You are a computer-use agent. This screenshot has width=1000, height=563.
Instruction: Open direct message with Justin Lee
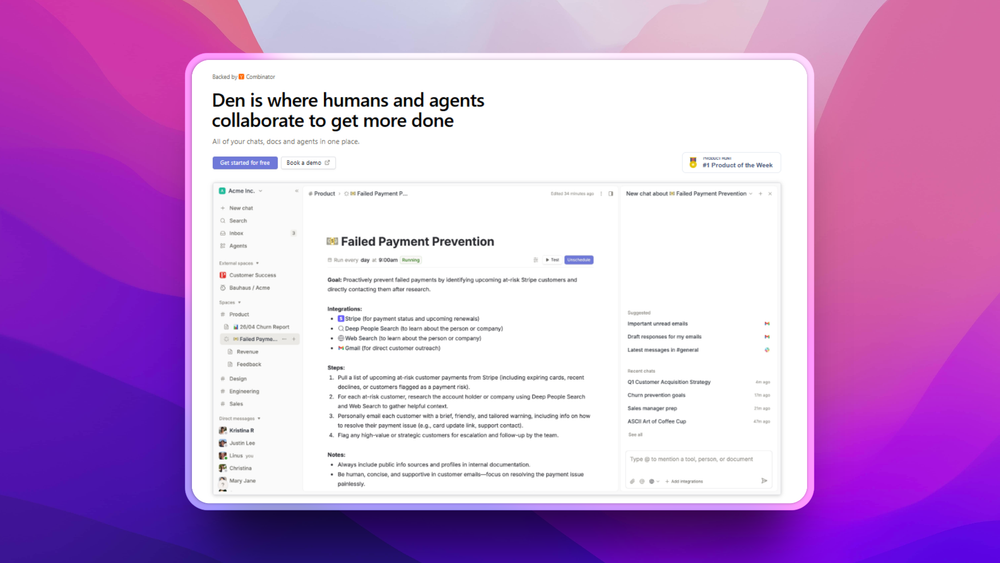coord(237,443)
